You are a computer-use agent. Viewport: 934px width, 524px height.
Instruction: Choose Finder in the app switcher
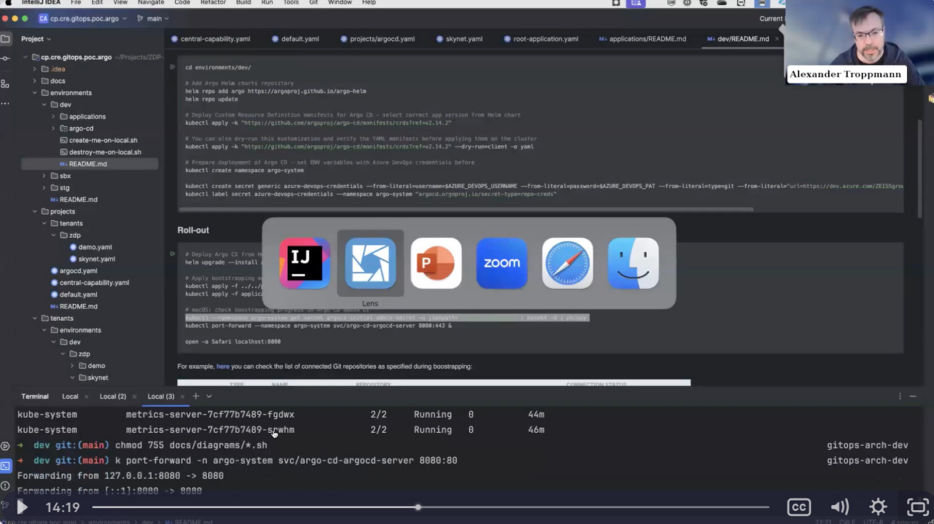coord(633,263)
